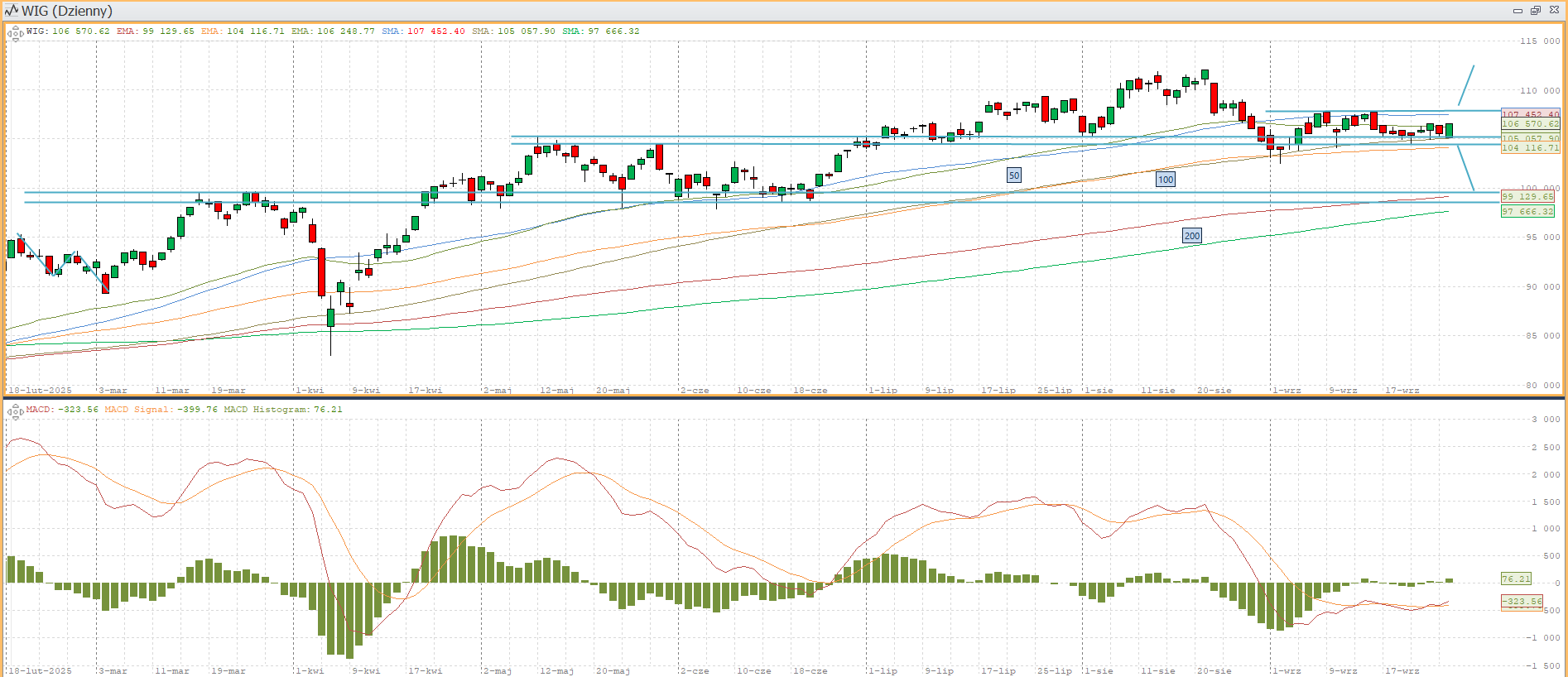
Task: Click the pan control in the price panel
Action: coord(15,34)
